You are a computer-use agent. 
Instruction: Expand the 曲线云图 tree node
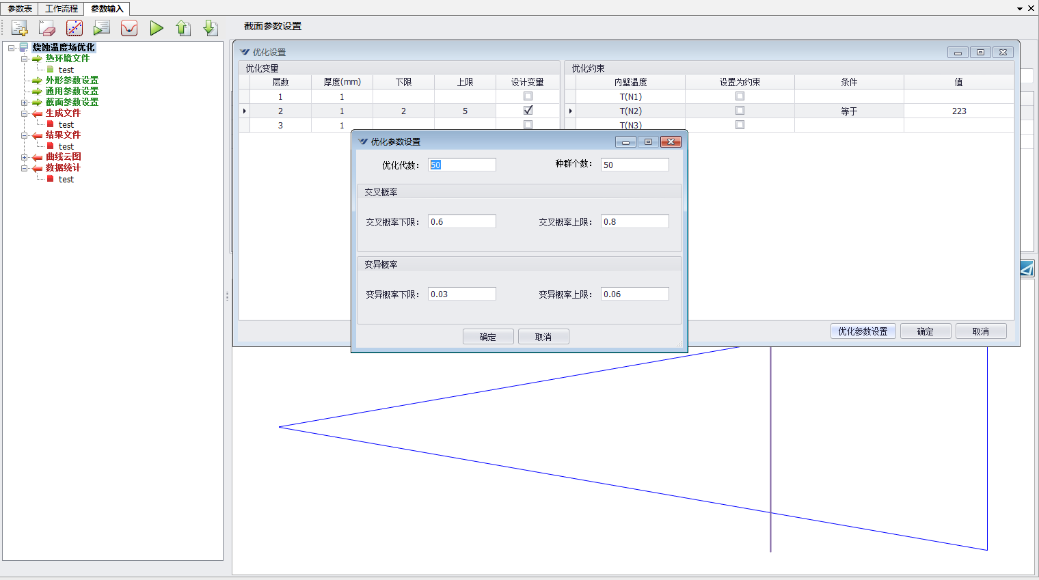pos(24,157)
